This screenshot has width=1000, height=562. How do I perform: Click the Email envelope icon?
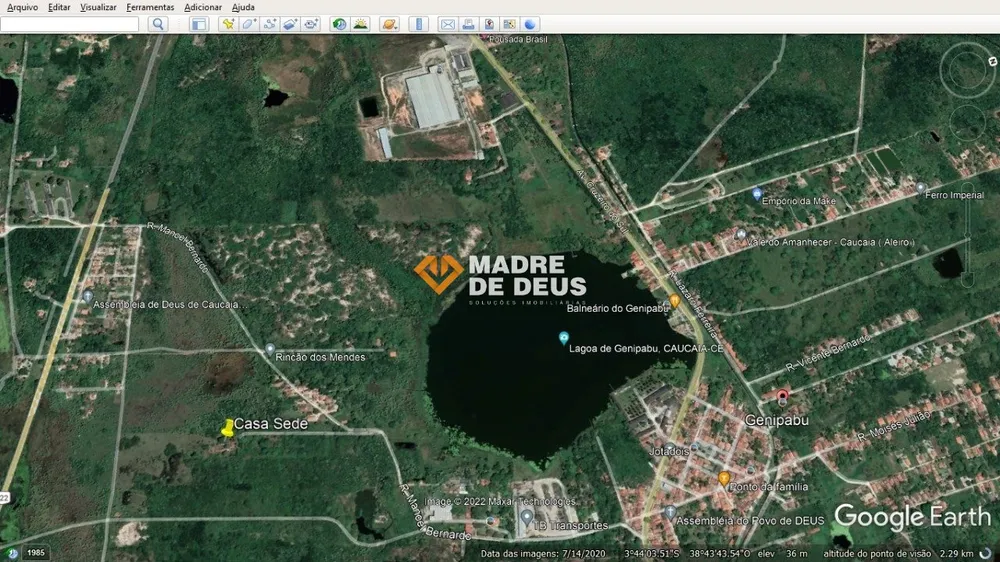(x=448, y=24)
